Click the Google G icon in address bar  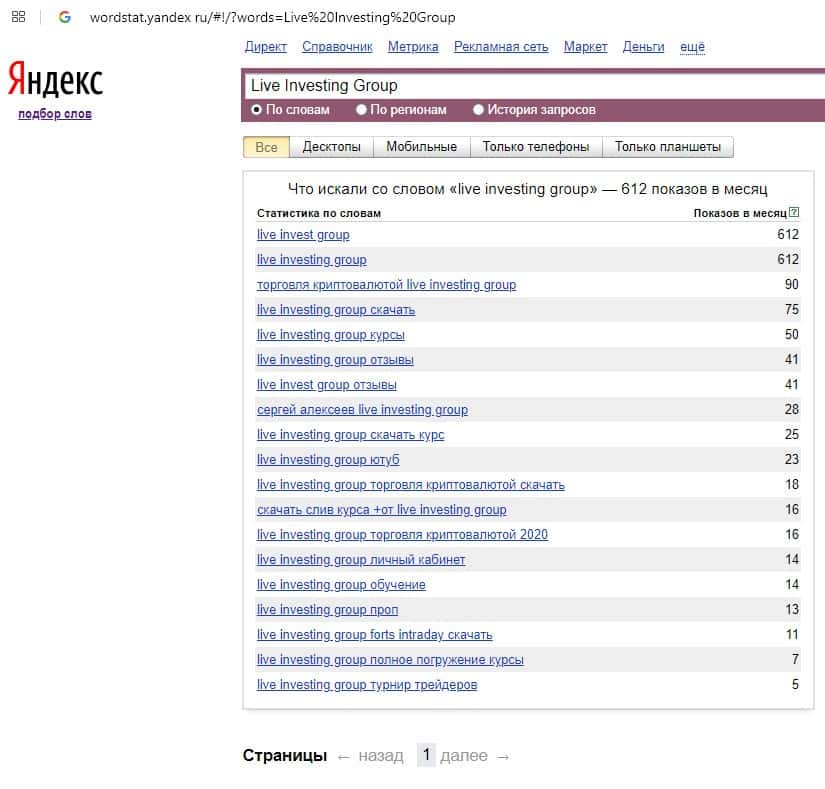(x=65, y=17)
